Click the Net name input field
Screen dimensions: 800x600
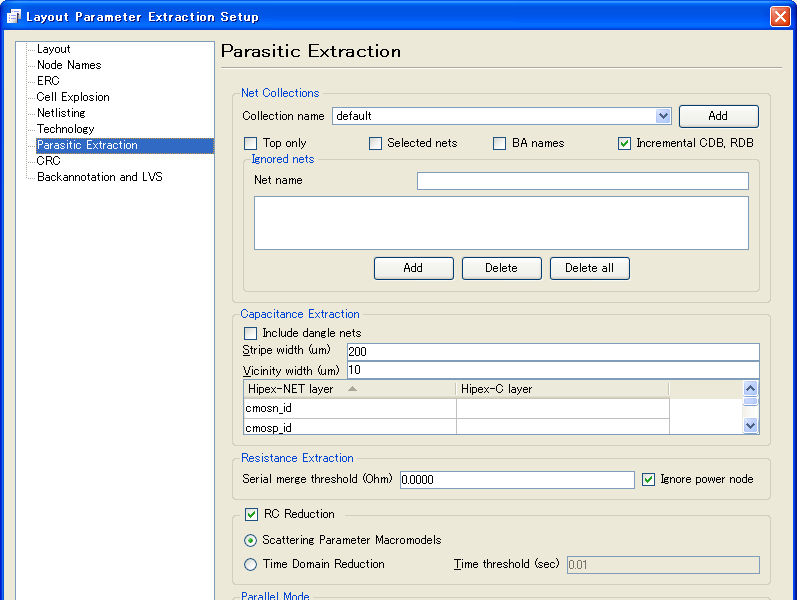click(582, 181)
